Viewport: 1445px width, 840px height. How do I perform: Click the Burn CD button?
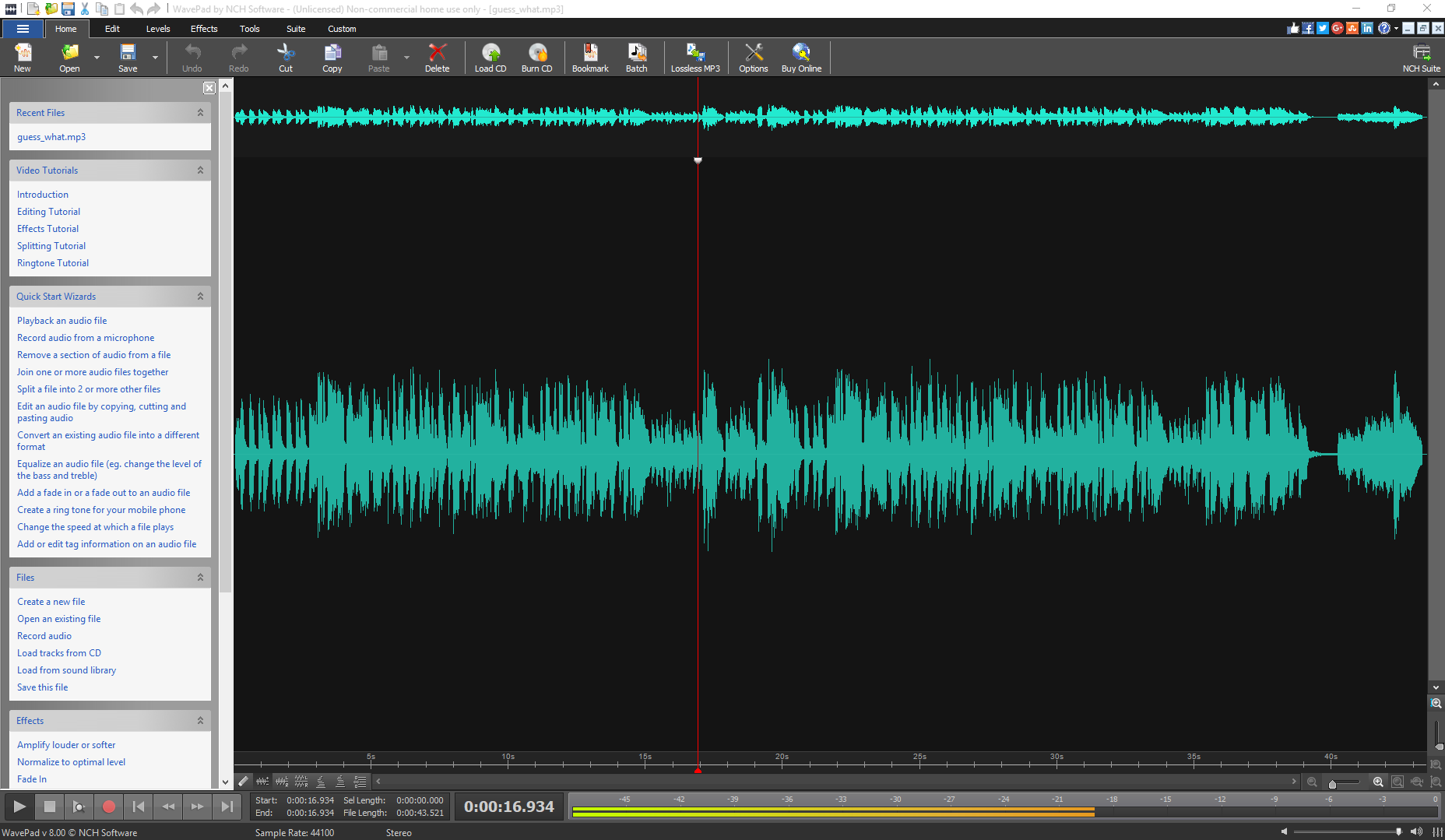[536, 58]
